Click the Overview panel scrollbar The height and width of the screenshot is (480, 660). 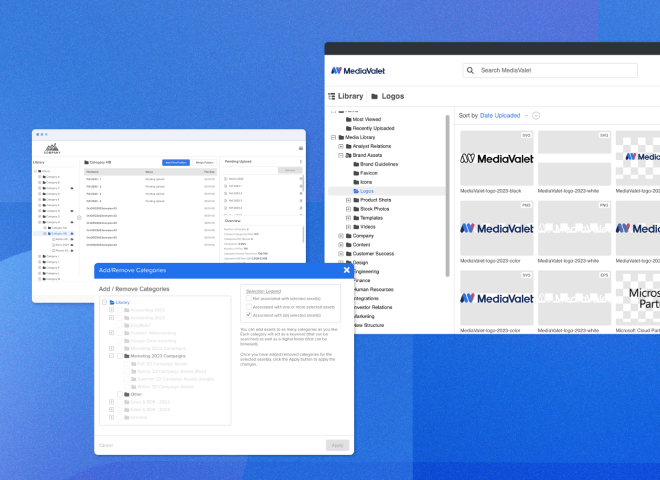pyautogui.click(x=303, y=235)
